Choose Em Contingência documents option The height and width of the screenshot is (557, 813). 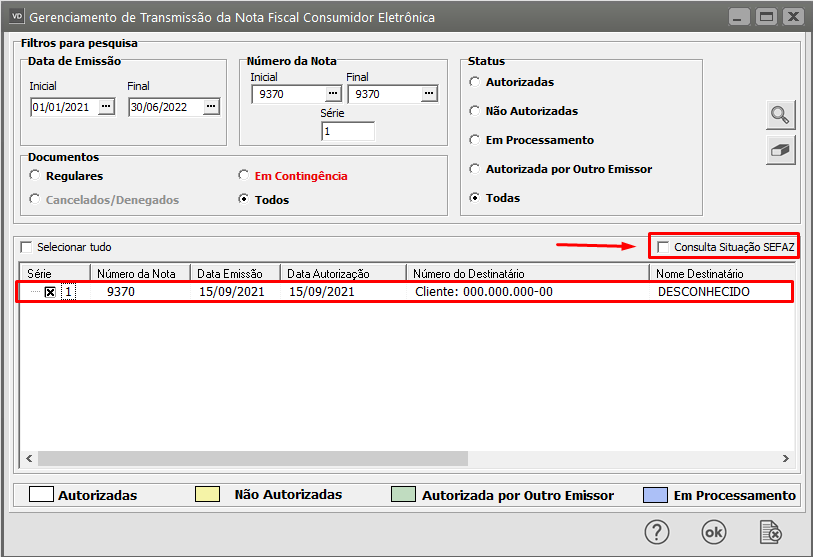coord(244,175)
